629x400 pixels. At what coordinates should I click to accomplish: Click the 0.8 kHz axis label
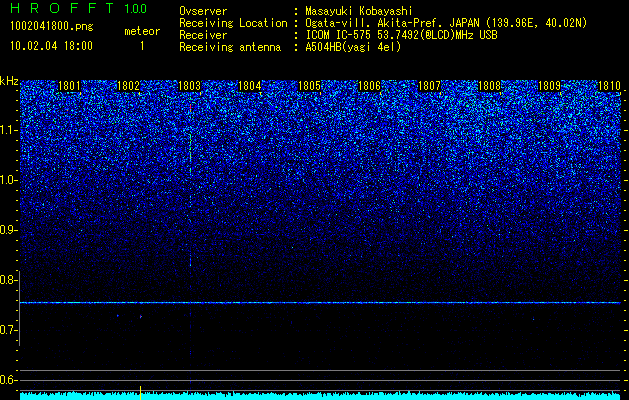pos(9,280)
